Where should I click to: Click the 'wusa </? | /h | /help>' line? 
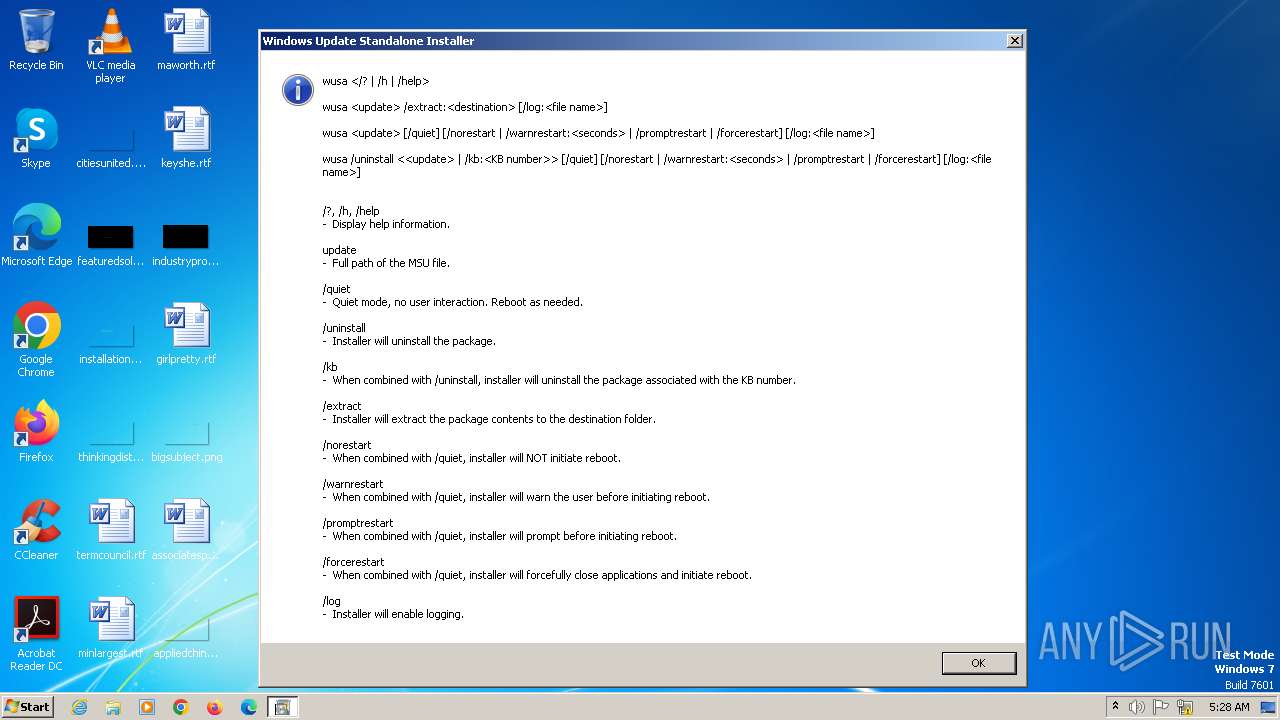[375, 81]
